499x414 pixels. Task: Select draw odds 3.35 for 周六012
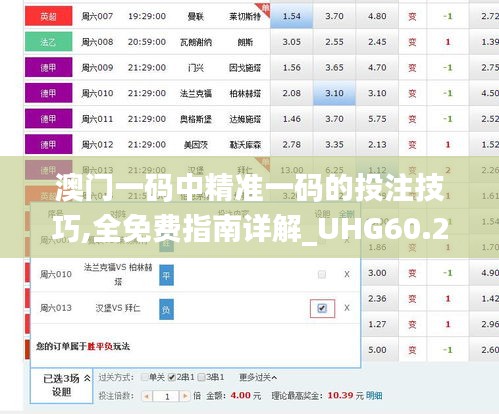334,145
